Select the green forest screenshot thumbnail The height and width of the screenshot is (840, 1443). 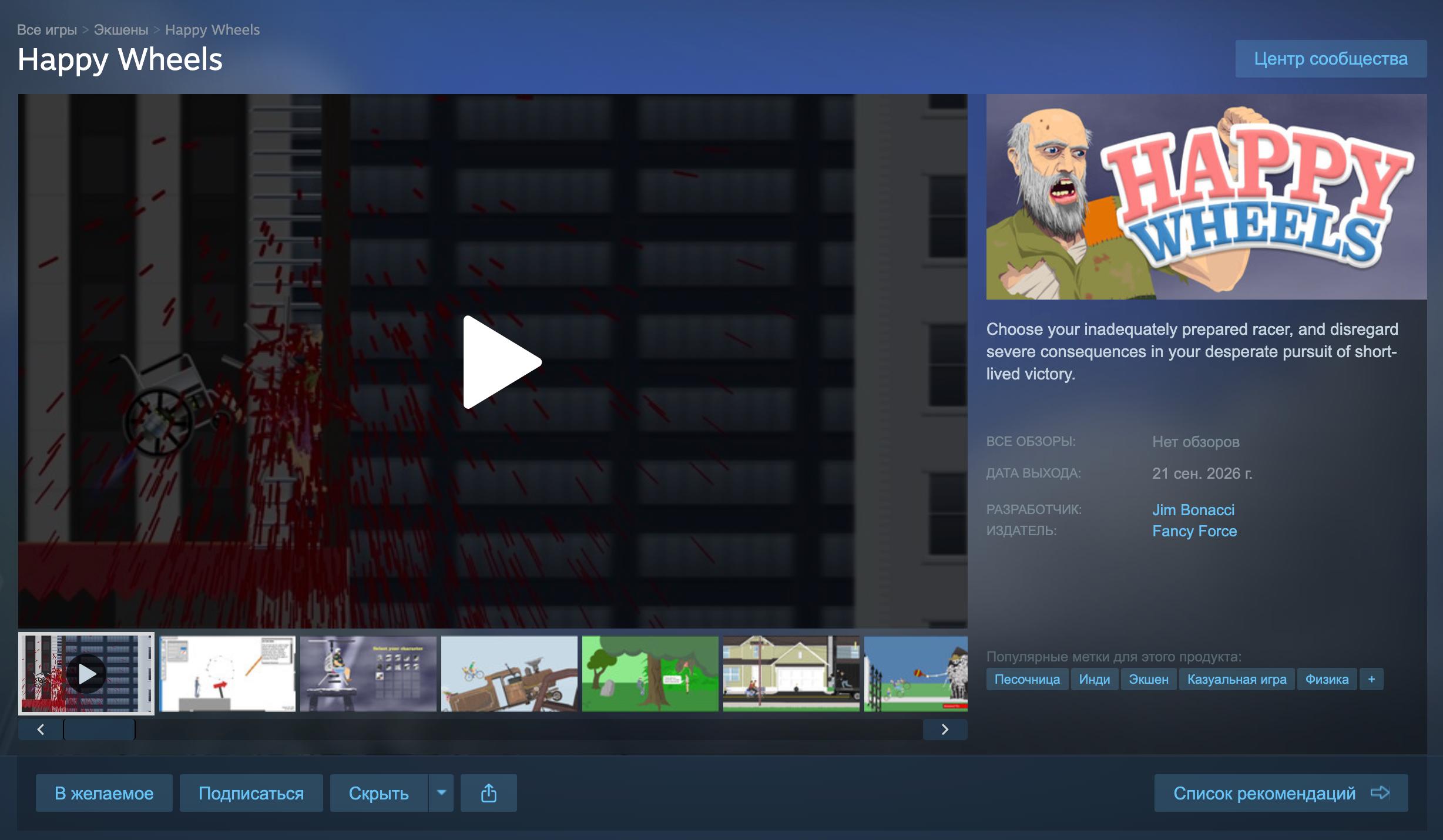[650, 674]
